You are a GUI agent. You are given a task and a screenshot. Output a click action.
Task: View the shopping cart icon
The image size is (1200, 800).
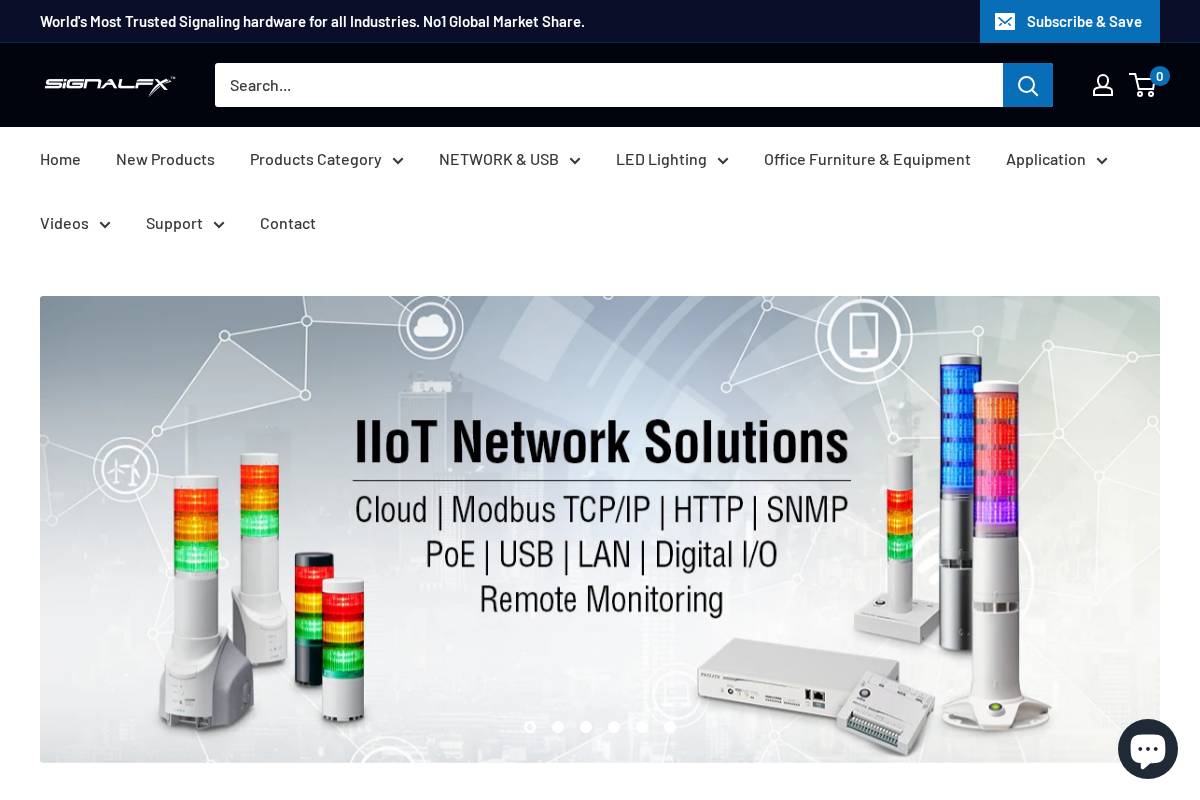pyautogui.click(x=1143, y=85)
